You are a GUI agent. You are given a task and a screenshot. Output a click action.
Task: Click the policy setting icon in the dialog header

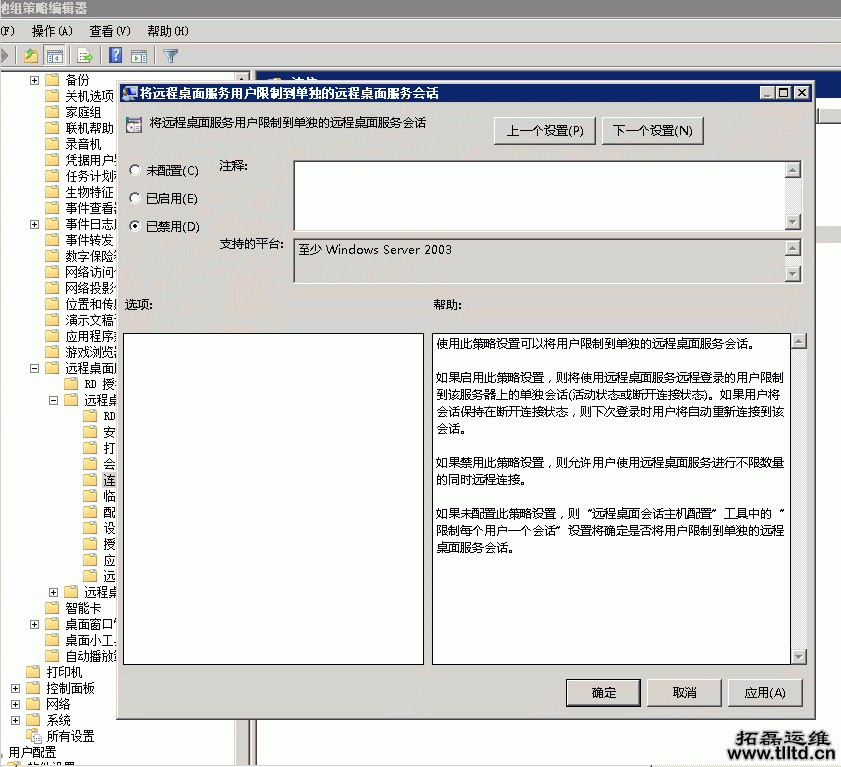[133, 124]
